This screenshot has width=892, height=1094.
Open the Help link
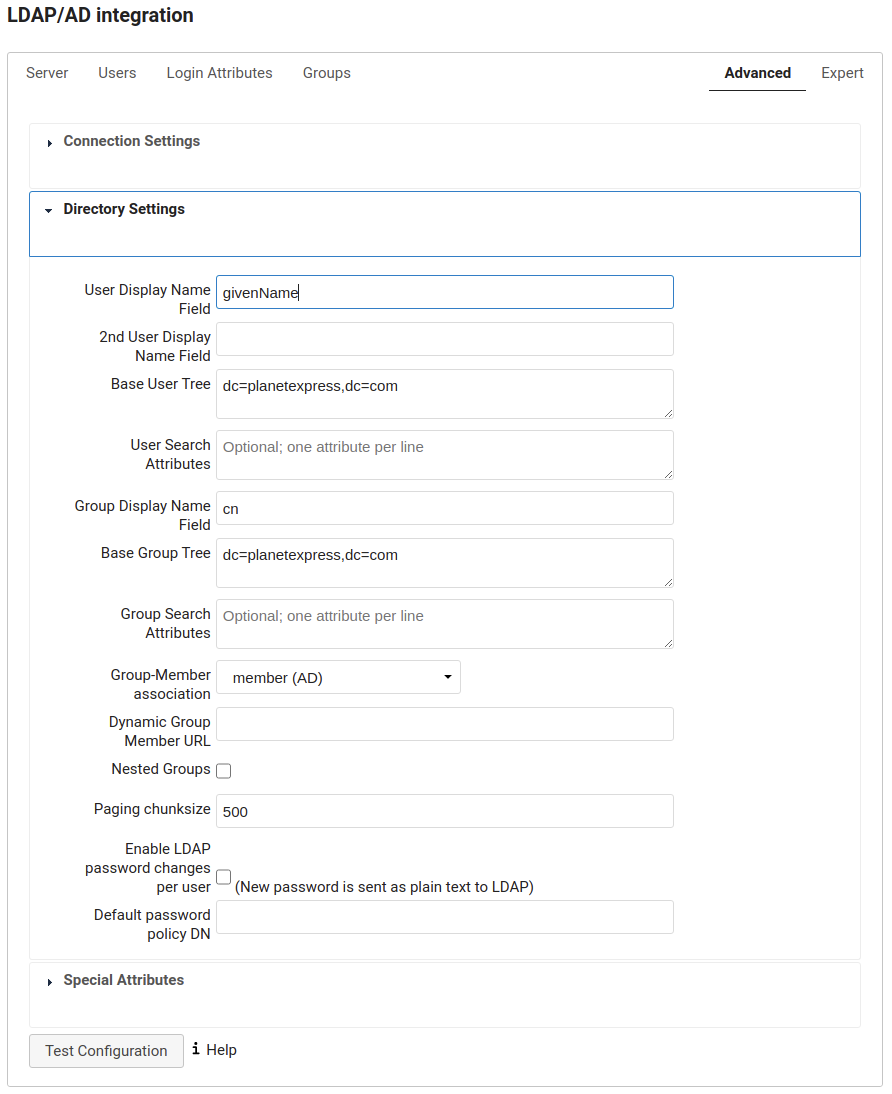pos(221,1050)
